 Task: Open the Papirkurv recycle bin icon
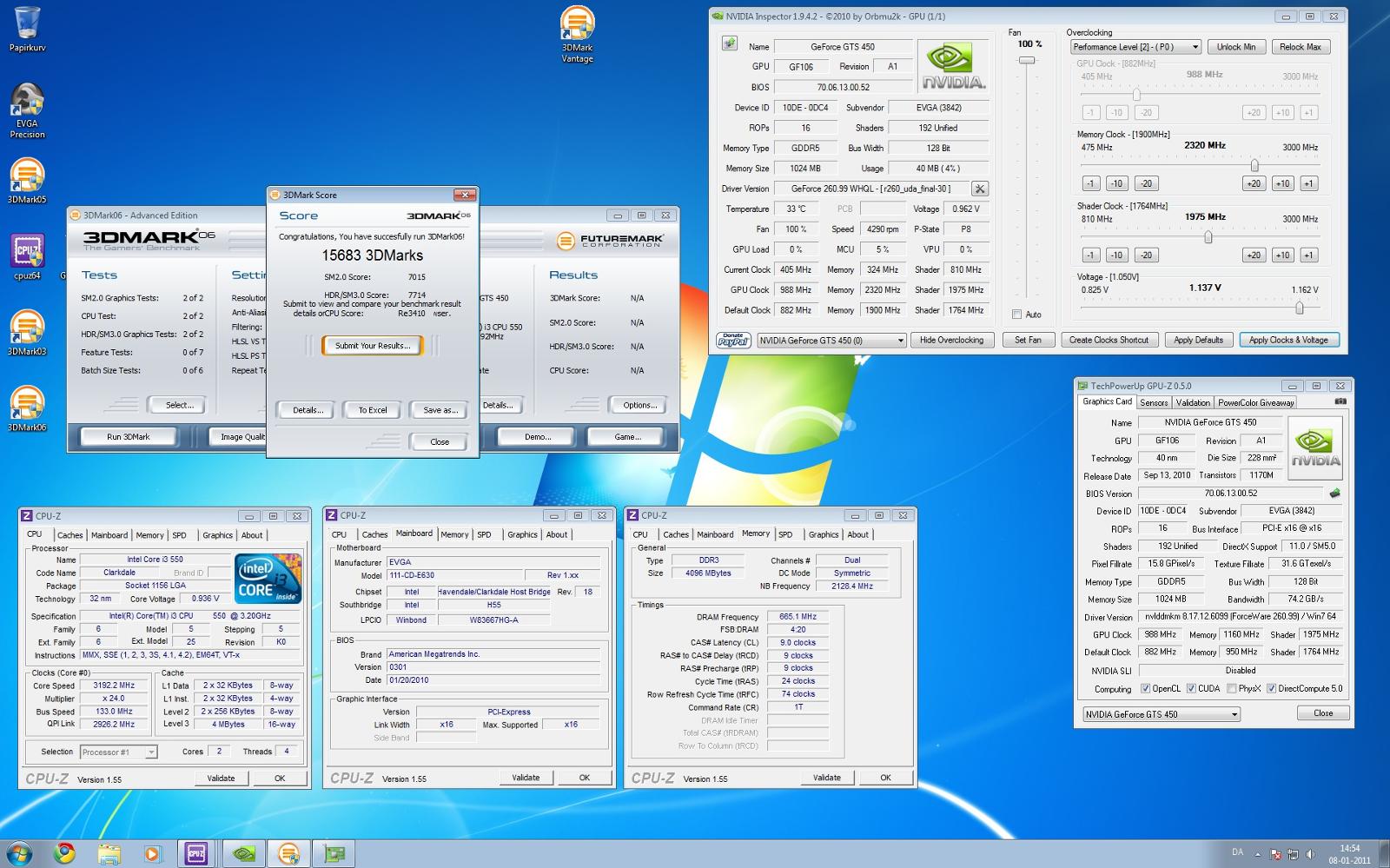point(27,29)
